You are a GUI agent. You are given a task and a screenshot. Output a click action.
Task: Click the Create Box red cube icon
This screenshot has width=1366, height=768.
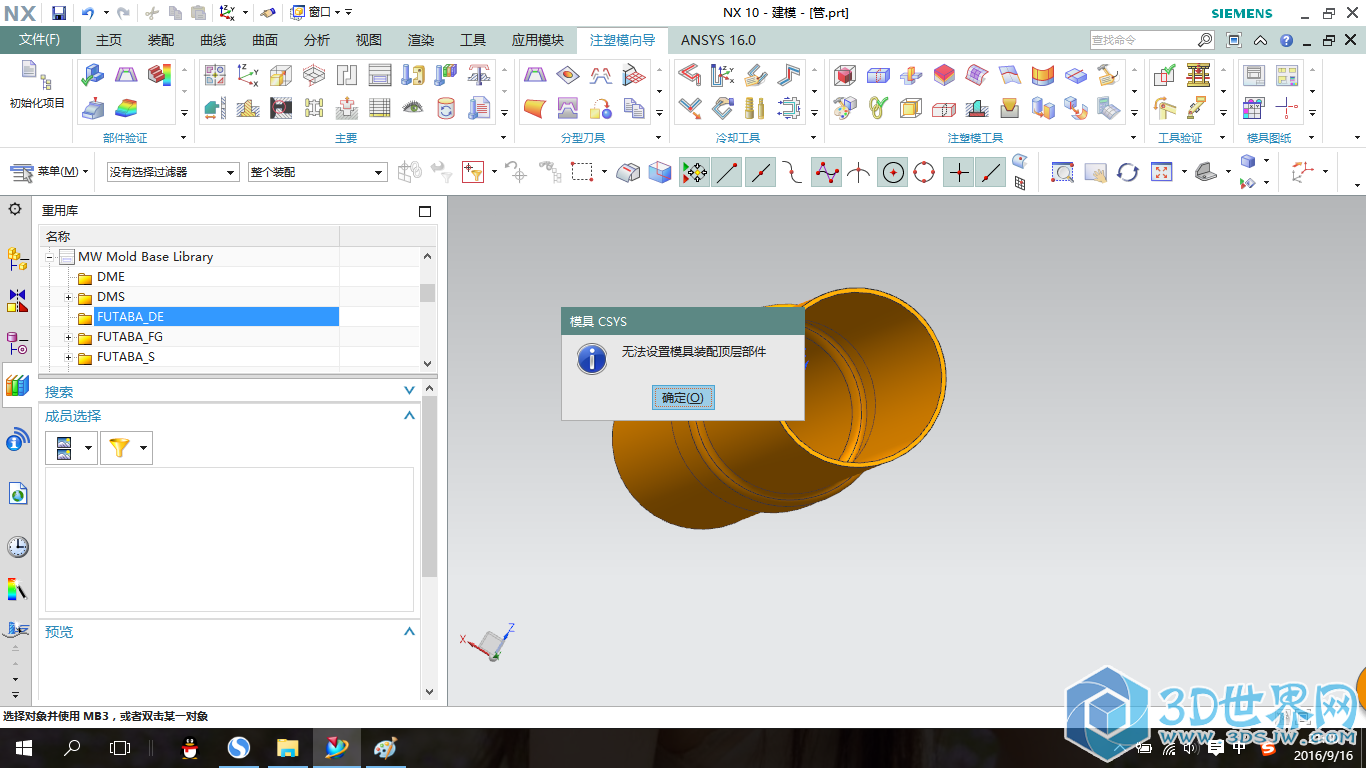coord(845,75)
